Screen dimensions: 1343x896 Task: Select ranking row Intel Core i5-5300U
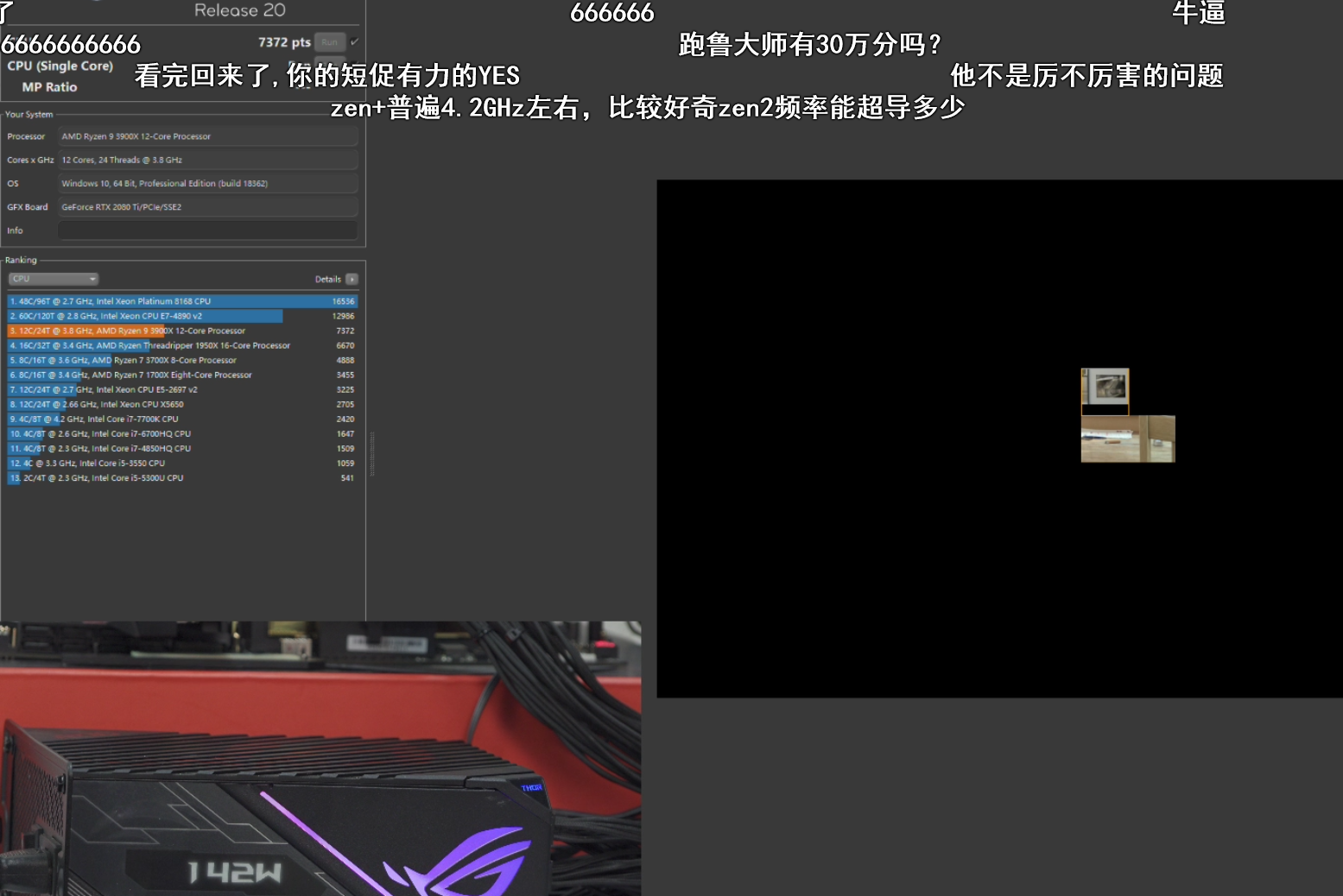[182, 477]
